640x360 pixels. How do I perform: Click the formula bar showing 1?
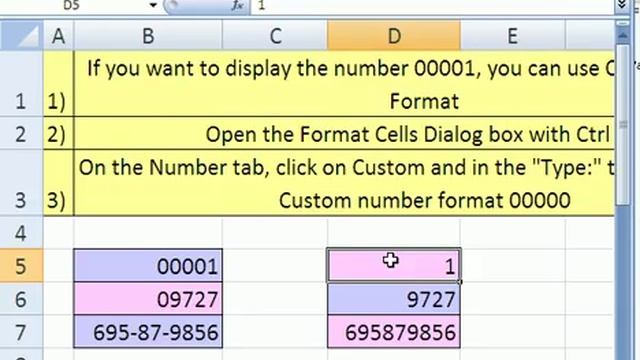433,6
